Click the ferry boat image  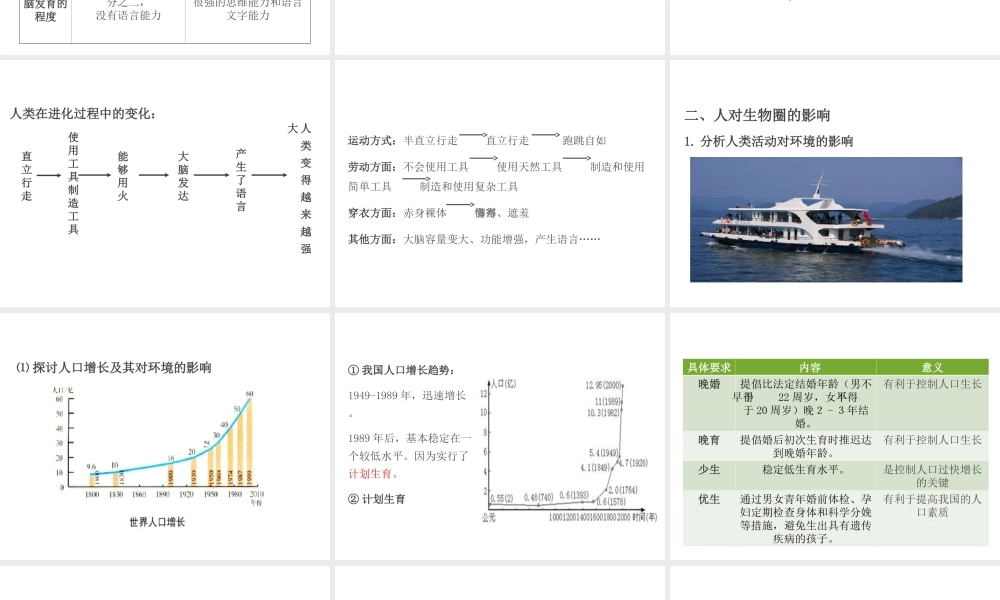tap(826, 219)
